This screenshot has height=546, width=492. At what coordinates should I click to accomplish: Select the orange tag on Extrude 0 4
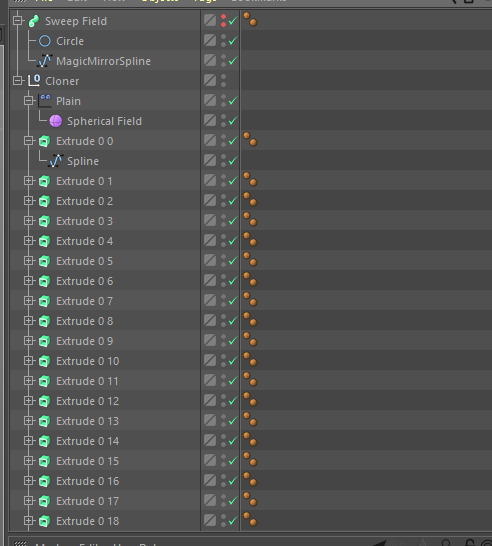[x=250, y=239]
